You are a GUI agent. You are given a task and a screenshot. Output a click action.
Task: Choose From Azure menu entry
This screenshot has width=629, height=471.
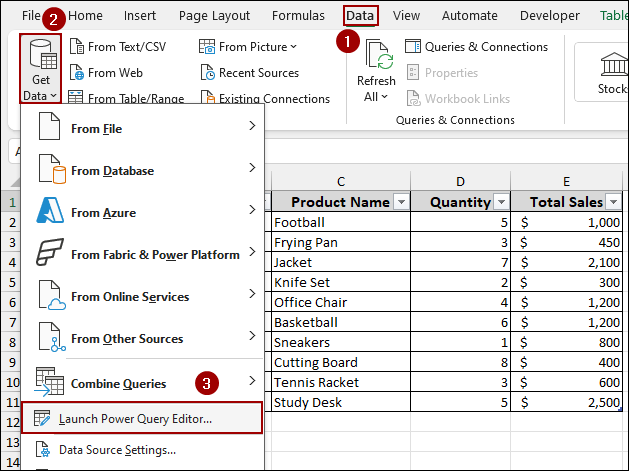142,210
